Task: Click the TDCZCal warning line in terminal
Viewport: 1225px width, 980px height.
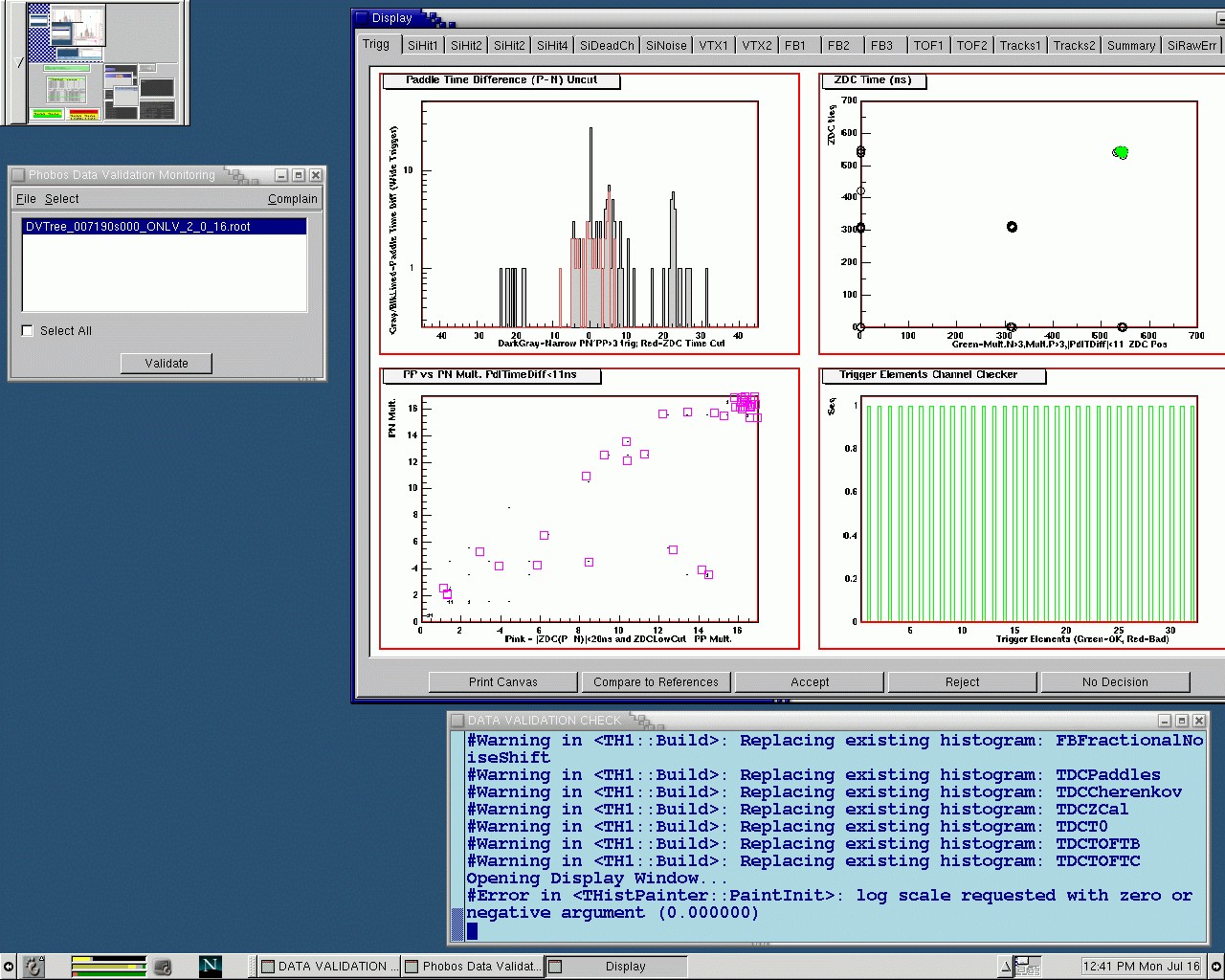Action: coord(797,810)
